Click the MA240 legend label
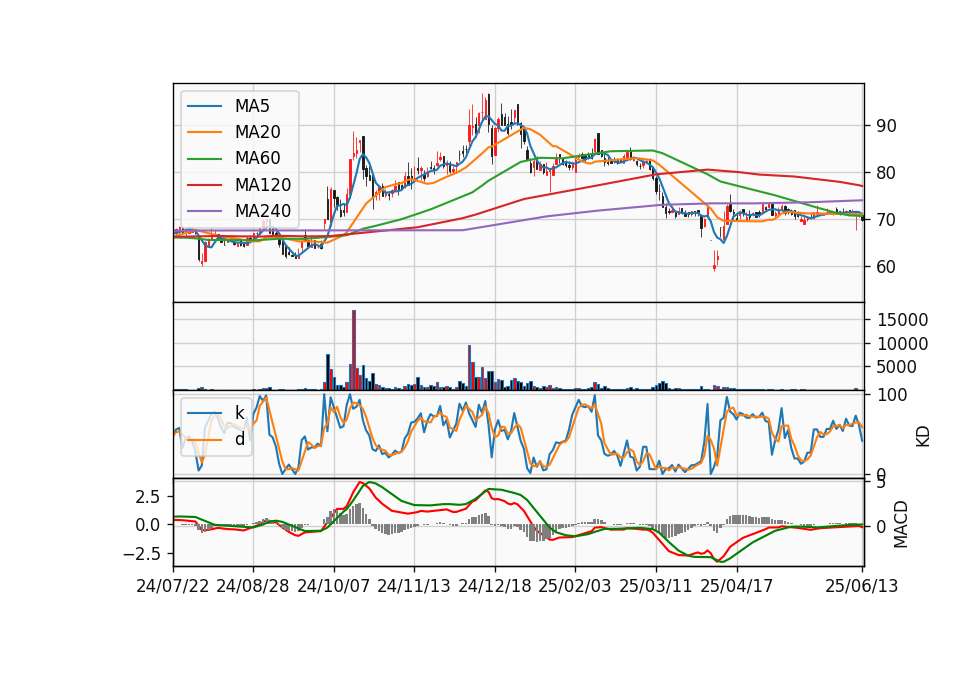Screen dimensions: 960x690 [x=263, y=211]
